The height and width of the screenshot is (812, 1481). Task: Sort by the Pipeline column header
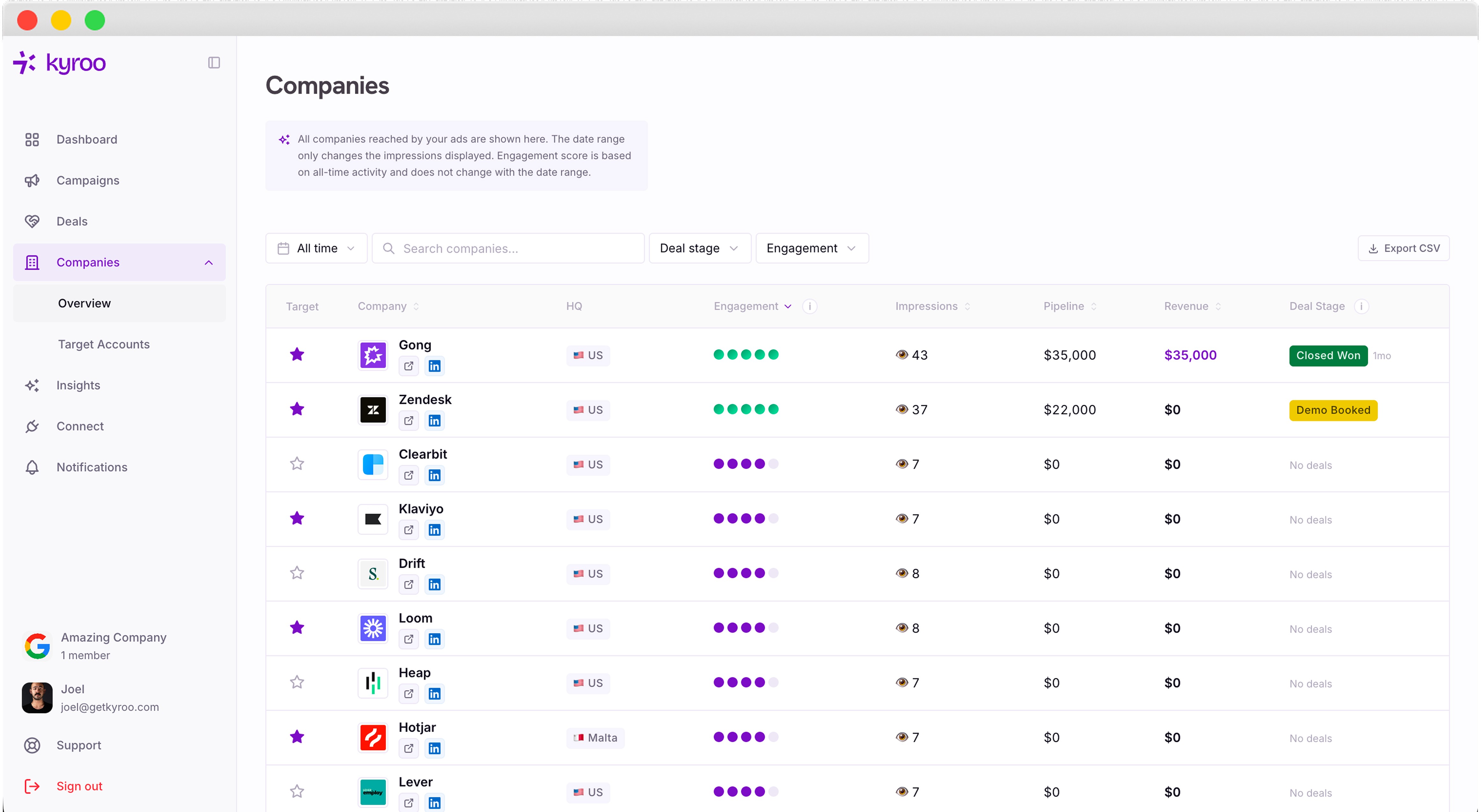(1070, 306)
